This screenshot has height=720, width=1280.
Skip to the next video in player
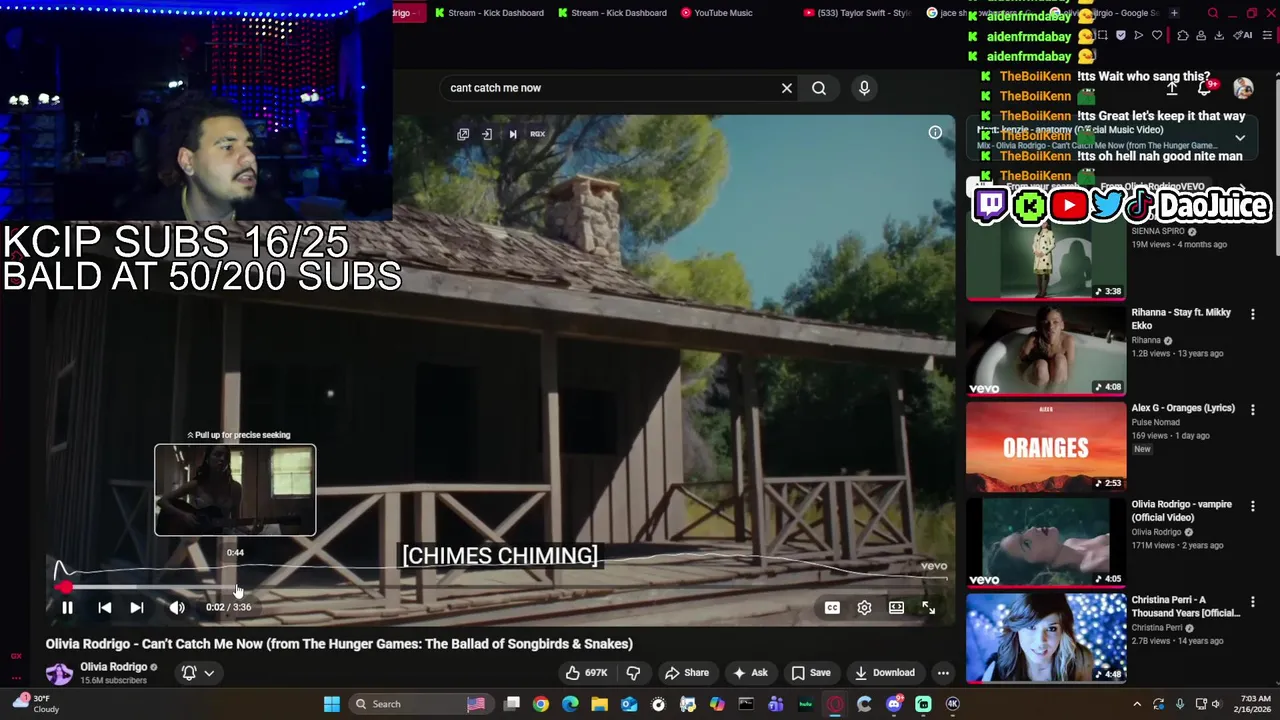(137, 607)
